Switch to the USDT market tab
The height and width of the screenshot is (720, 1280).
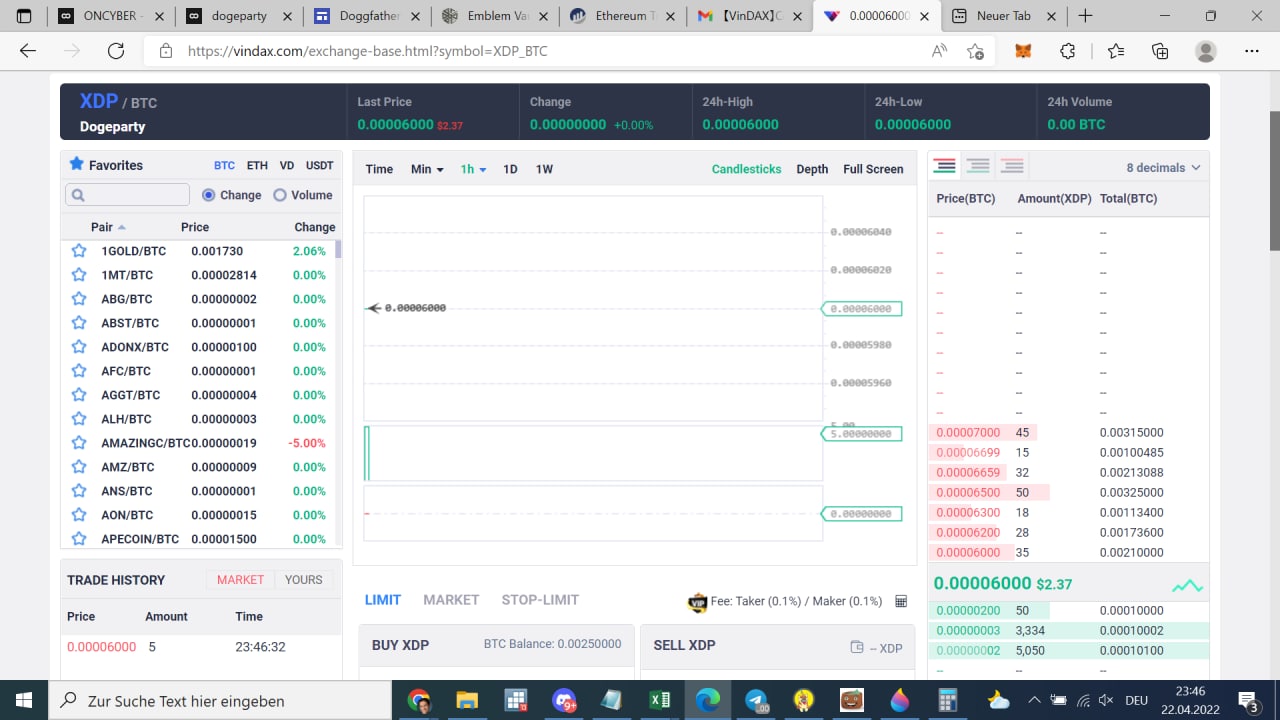click(x=320, y=165)
